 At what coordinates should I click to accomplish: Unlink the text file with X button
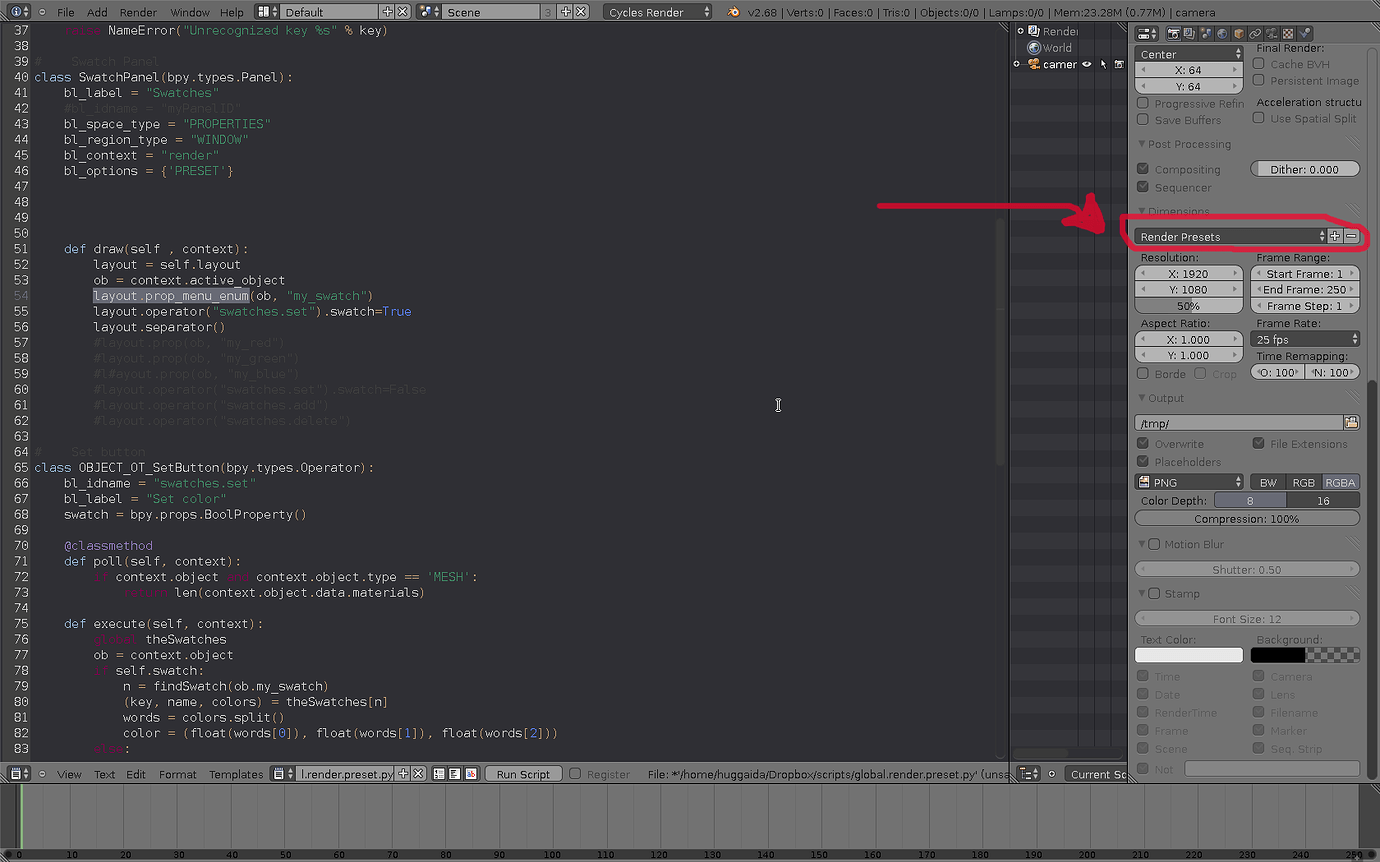point(418,774)
